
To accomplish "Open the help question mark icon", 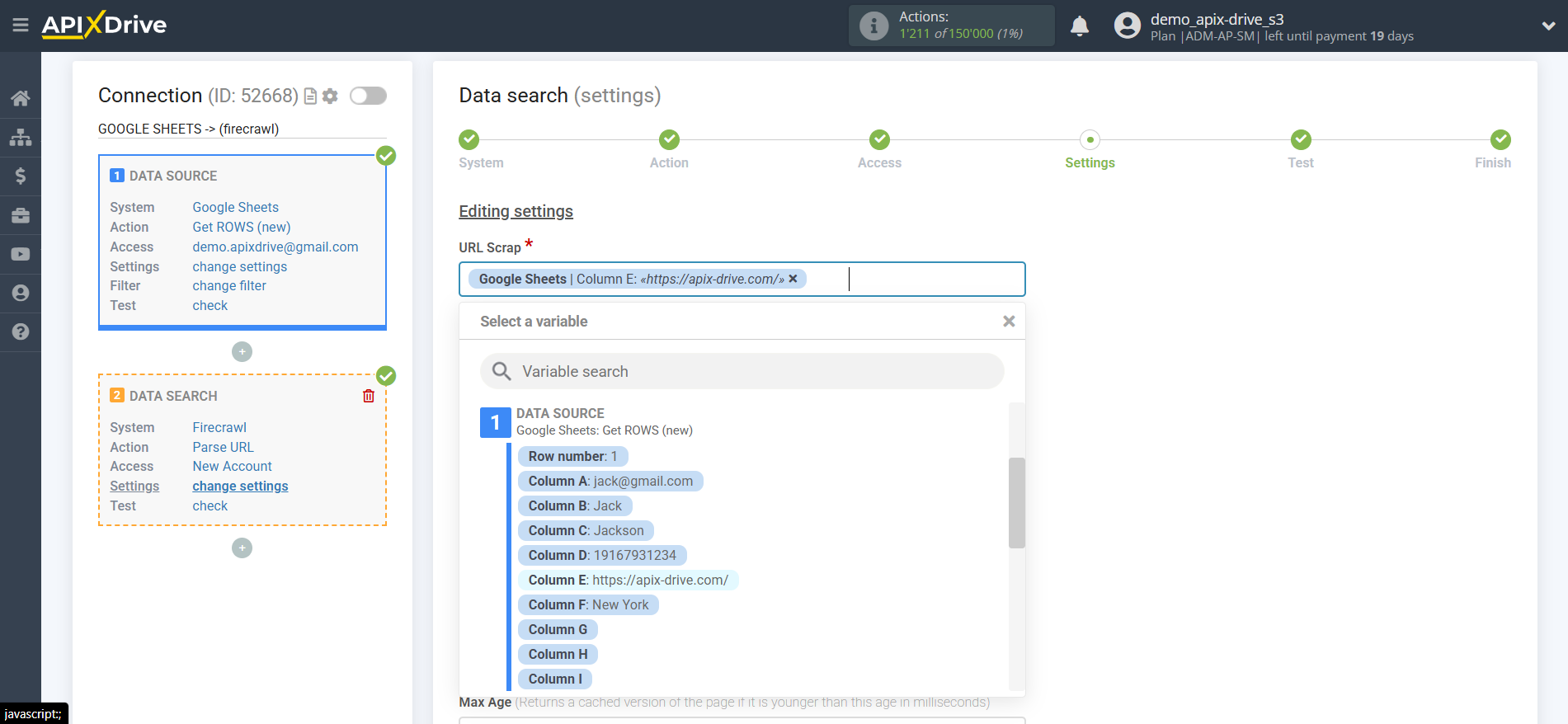I will pos(21,331).
